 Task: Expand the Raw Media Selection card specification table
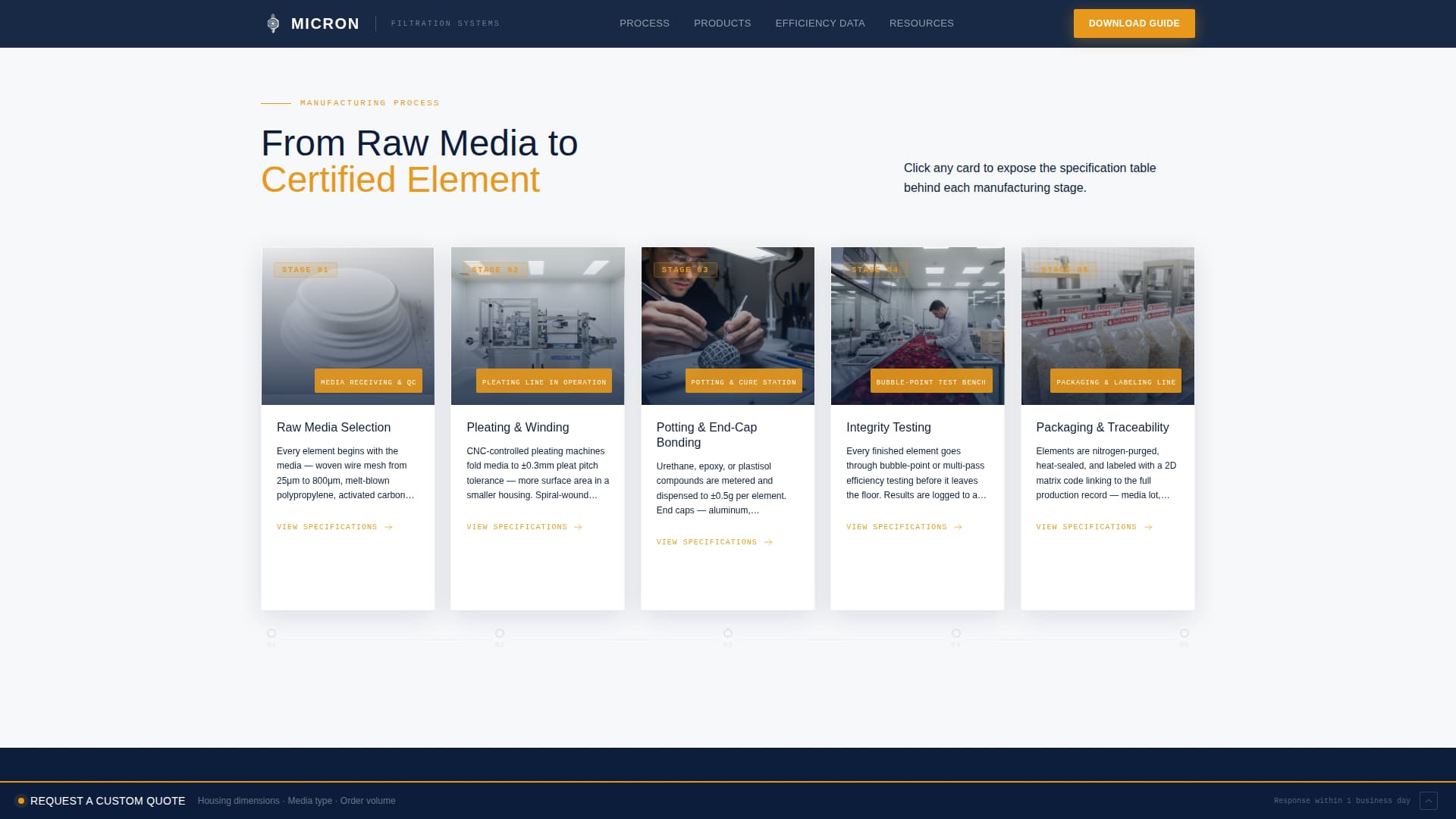[x=347, y=428]
